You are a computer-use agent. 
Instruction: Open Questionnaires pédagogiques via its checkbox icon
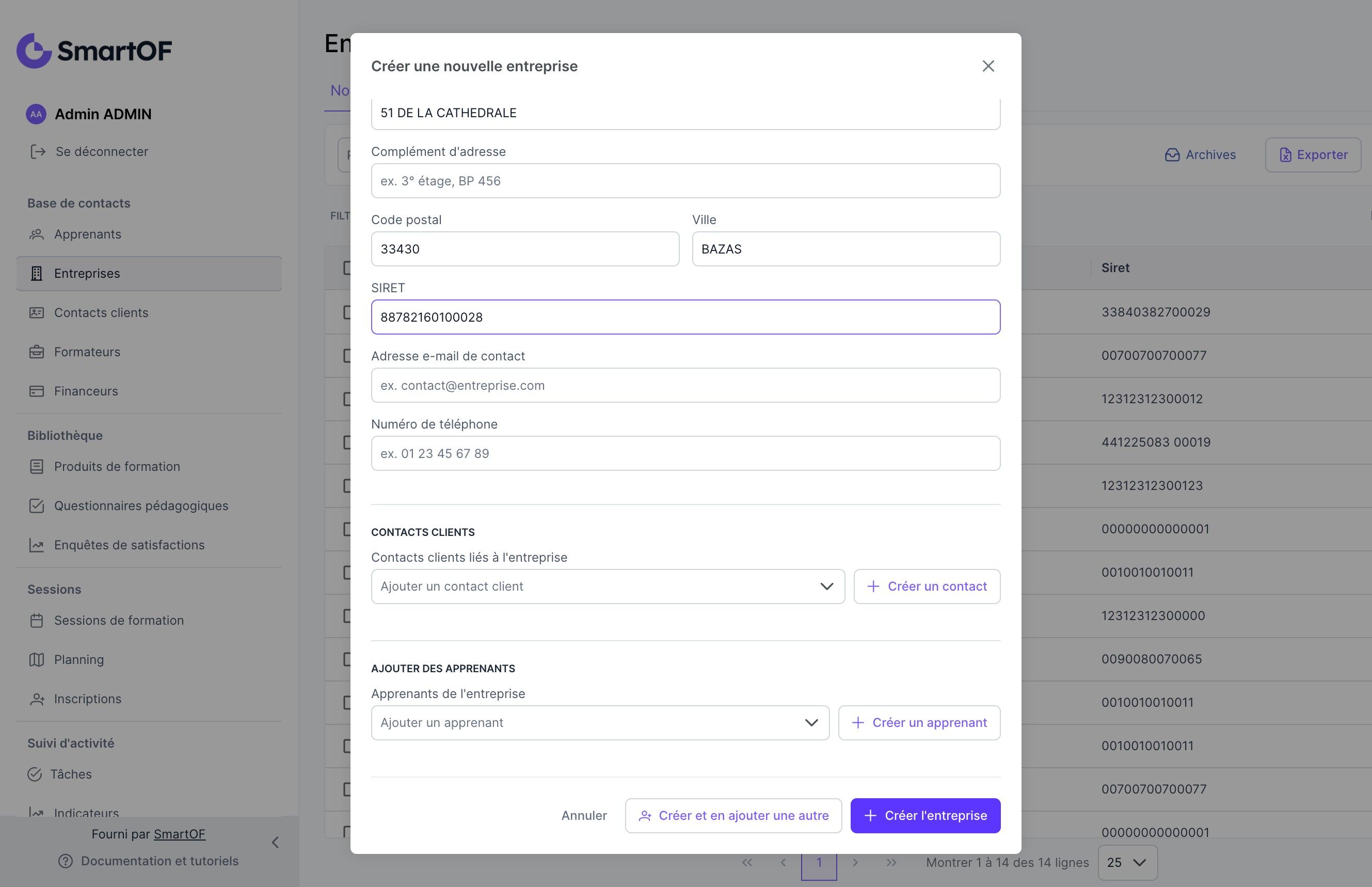click(x=37, y=505)
